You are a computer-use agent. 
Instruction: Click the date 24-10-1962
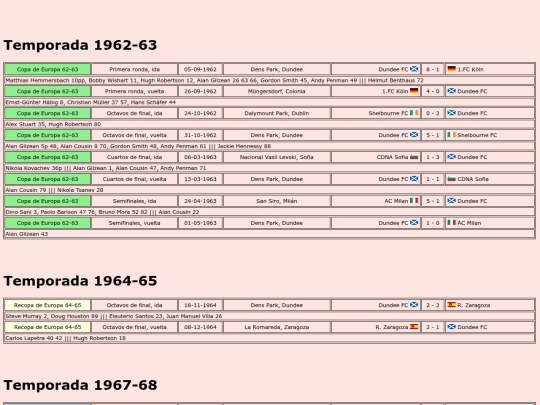tap(200, 113)
